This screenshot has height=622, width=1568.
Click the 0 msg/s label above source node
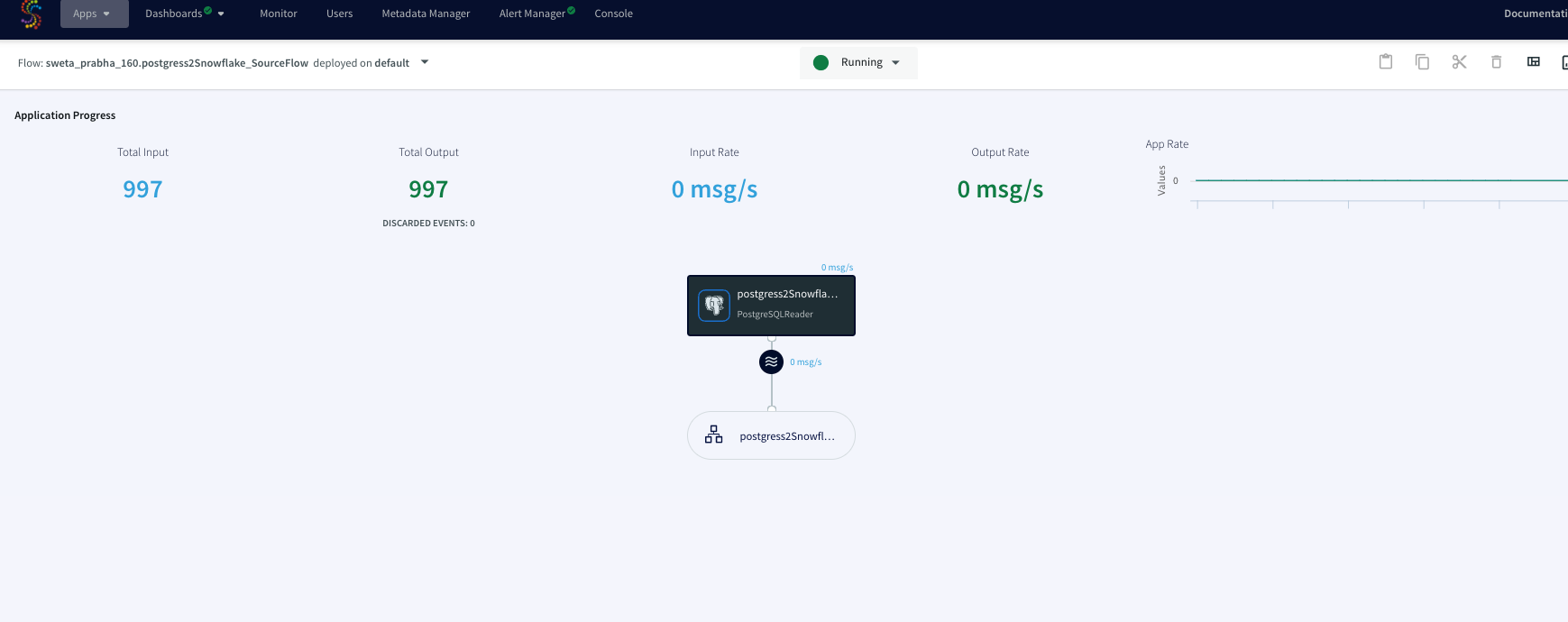[837, 268]
